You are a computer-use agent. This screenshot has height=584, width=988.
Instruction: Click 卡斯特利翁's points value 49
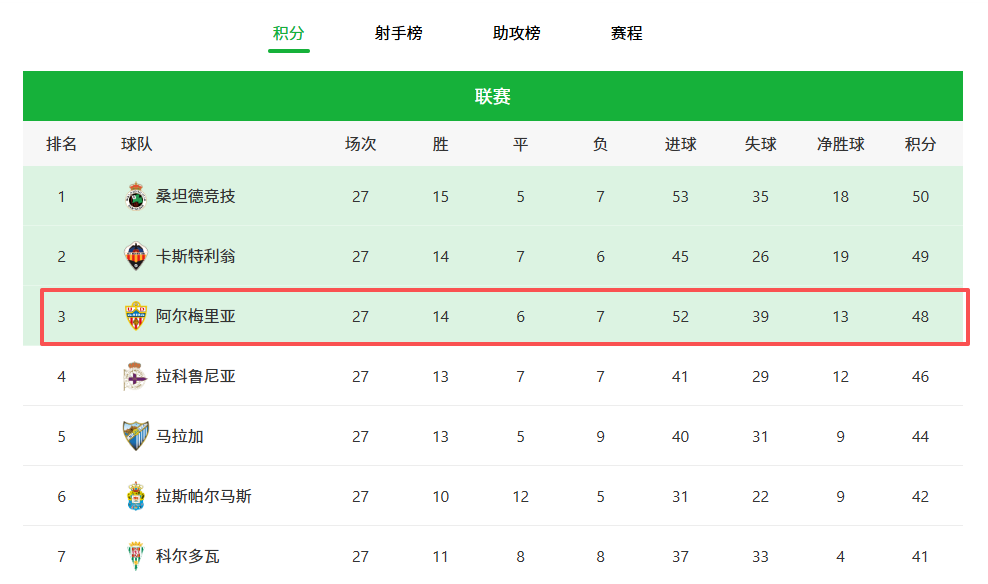920,257
